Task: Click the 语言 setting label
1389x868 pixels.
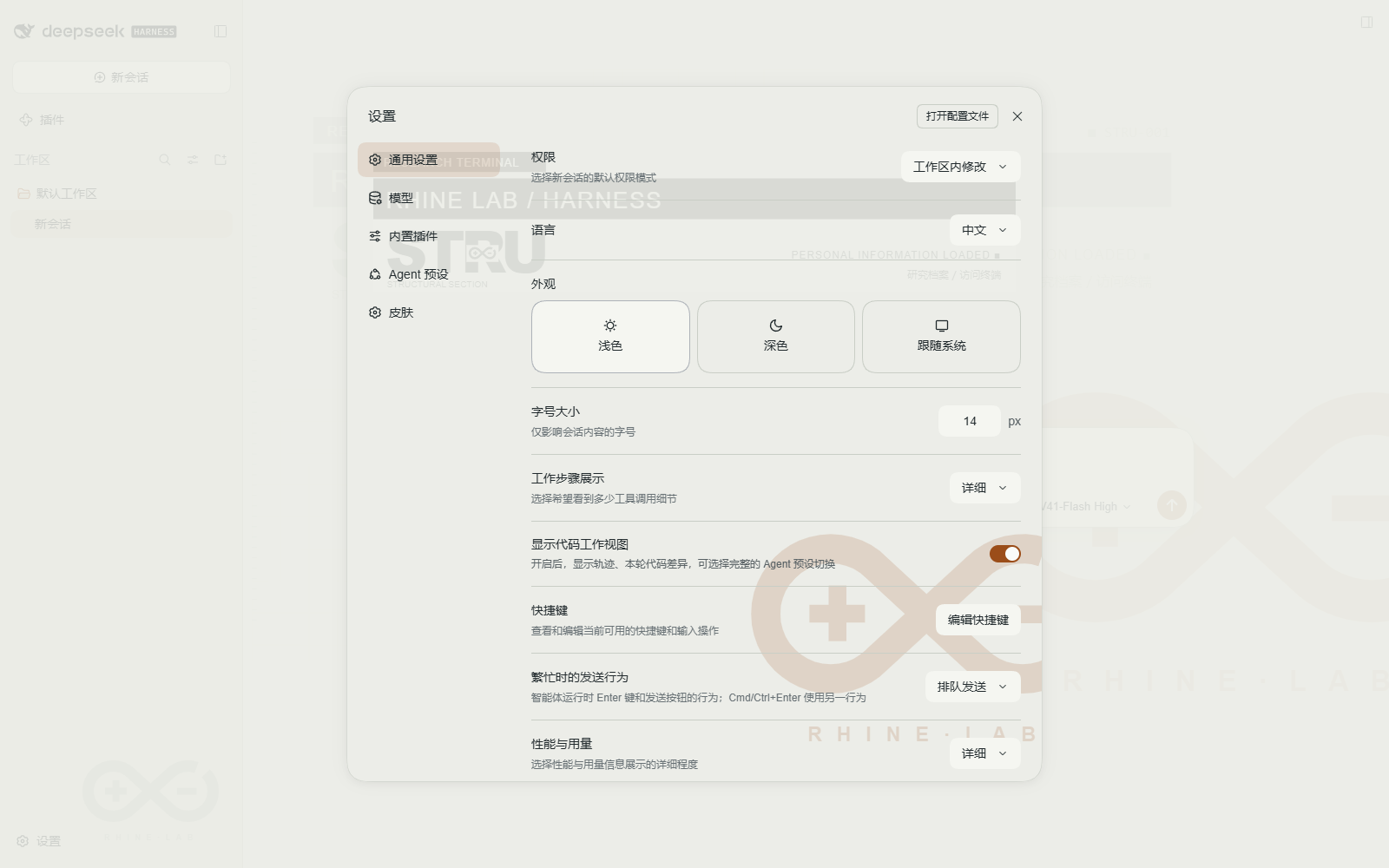Action: tap(543, 230)
